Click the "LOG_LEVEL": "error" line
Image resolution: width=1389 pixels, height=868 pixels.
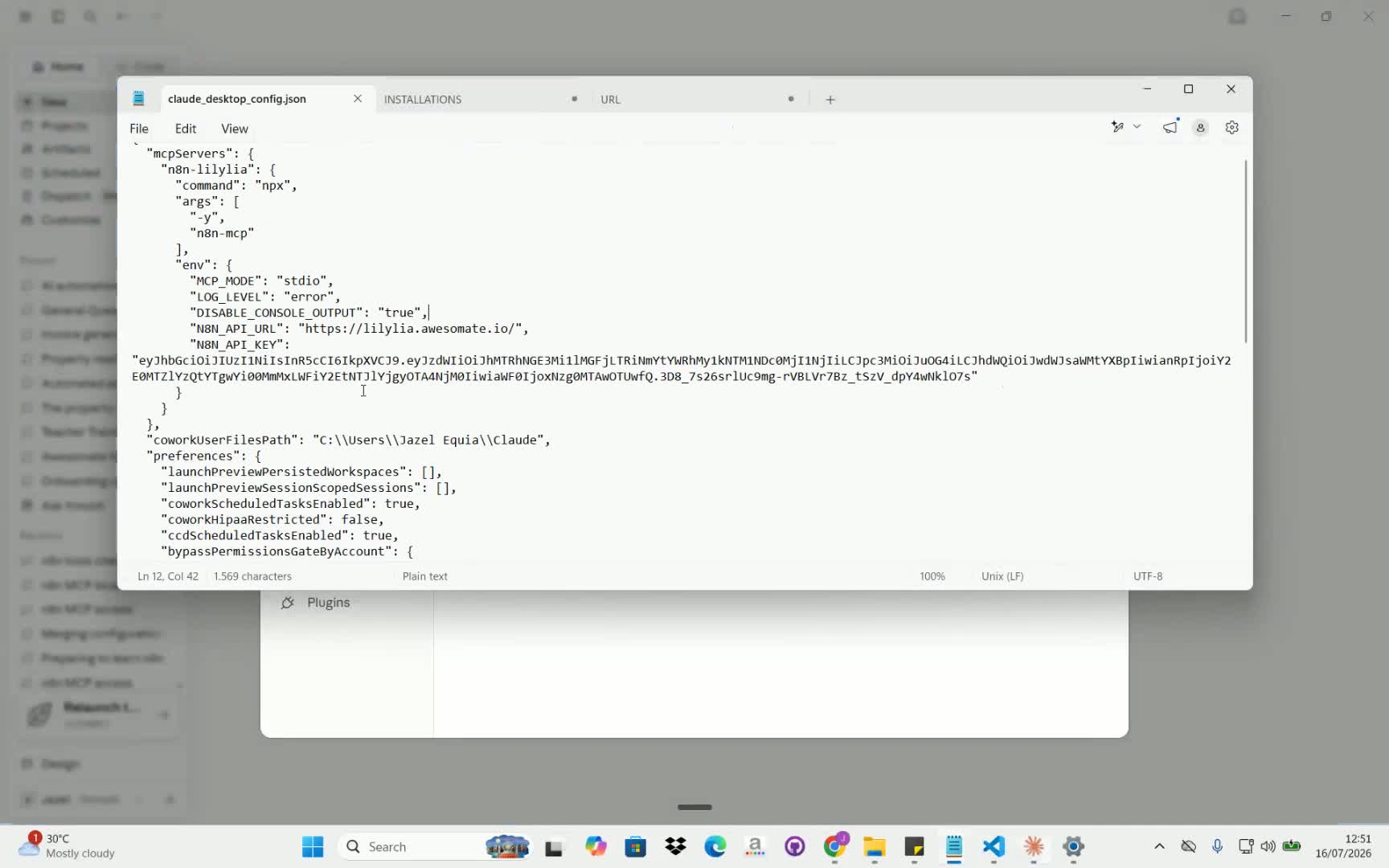pyautogui.click(x=265, y=297)
